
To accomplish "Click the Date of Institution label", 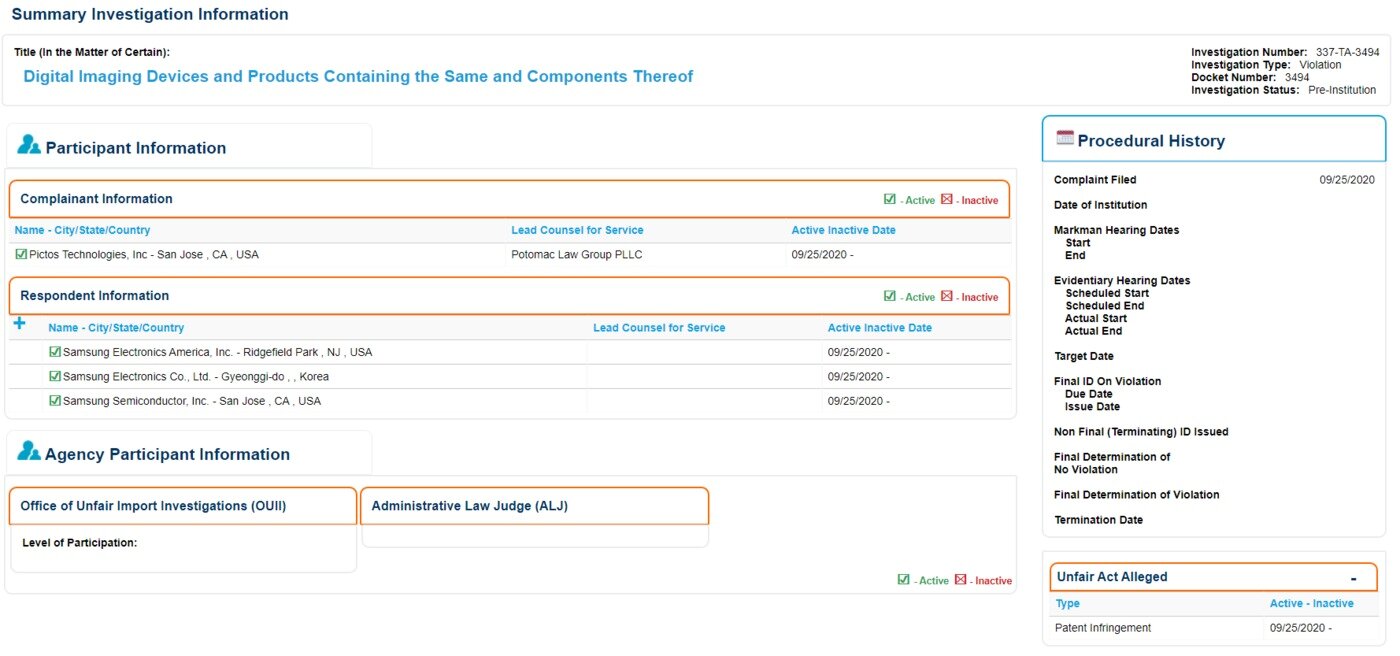I will [1101, 205].
